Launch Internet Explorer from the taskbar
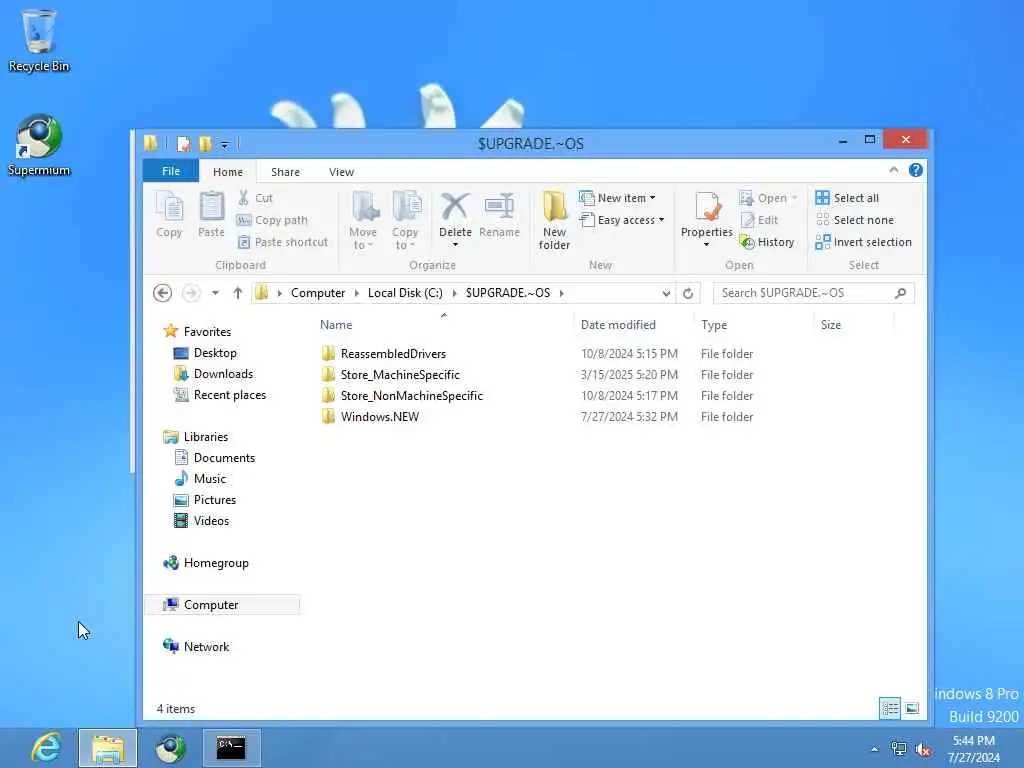Image resolution: width=1024 pixels, height=768 pixels. coord(46,748)
